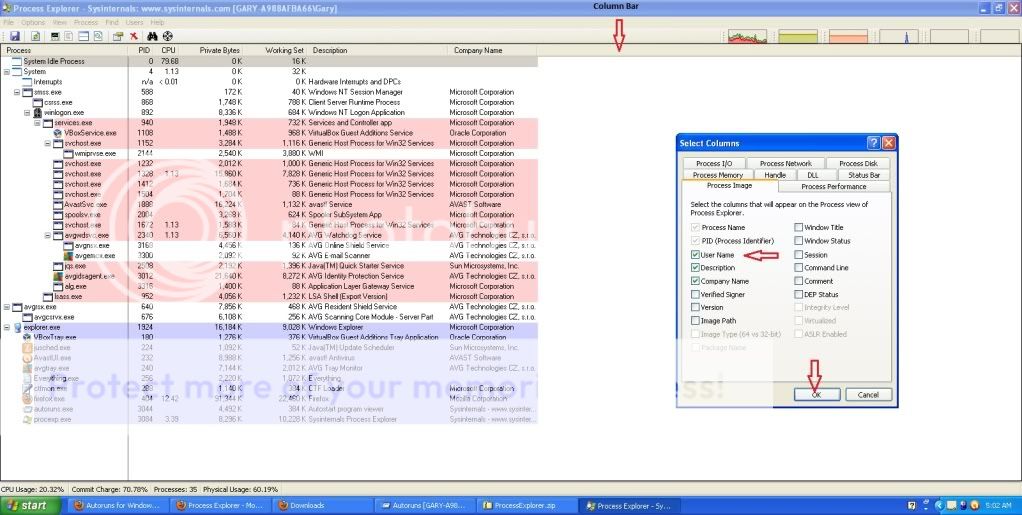Collapse svchost.exe node with PID 1152
Screen dimensions: 1022x515
48,143
